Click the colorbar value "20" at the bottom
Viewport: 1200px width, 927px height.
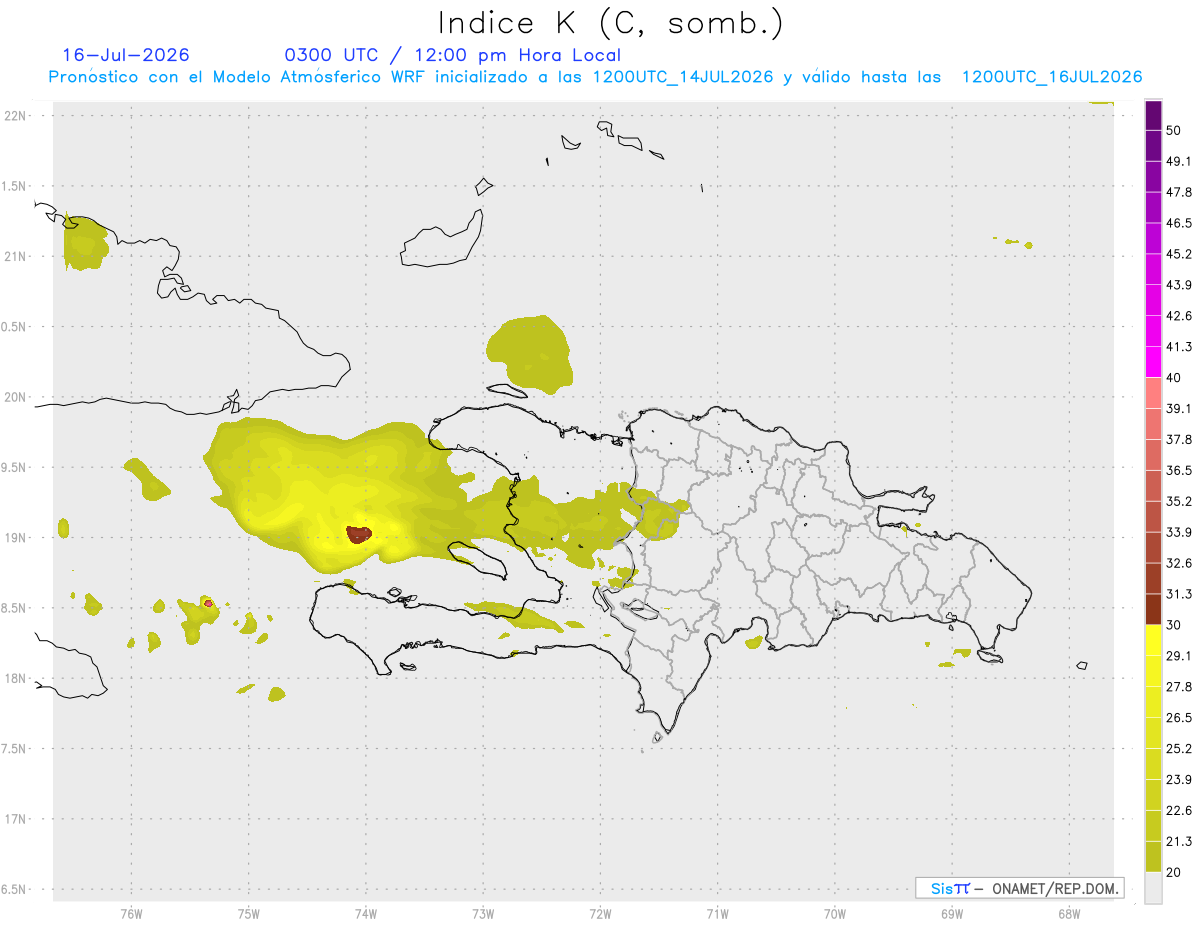tap(1174, 872)
